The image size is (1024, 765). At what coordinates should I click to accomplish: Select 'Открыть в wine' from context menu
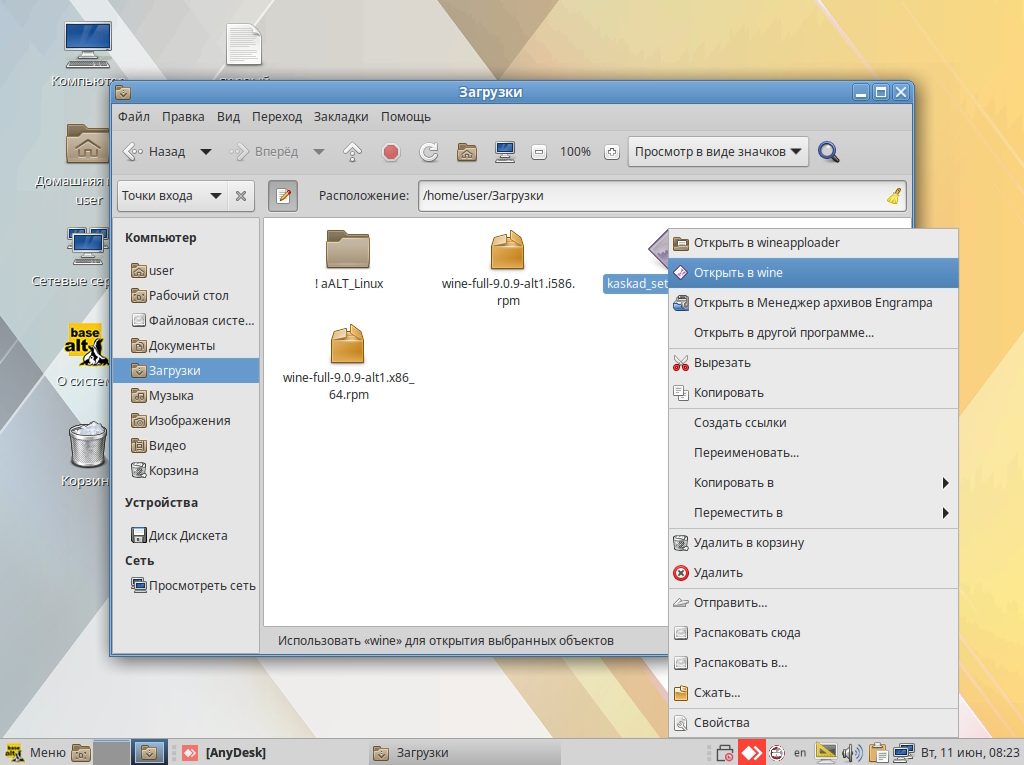738,272
